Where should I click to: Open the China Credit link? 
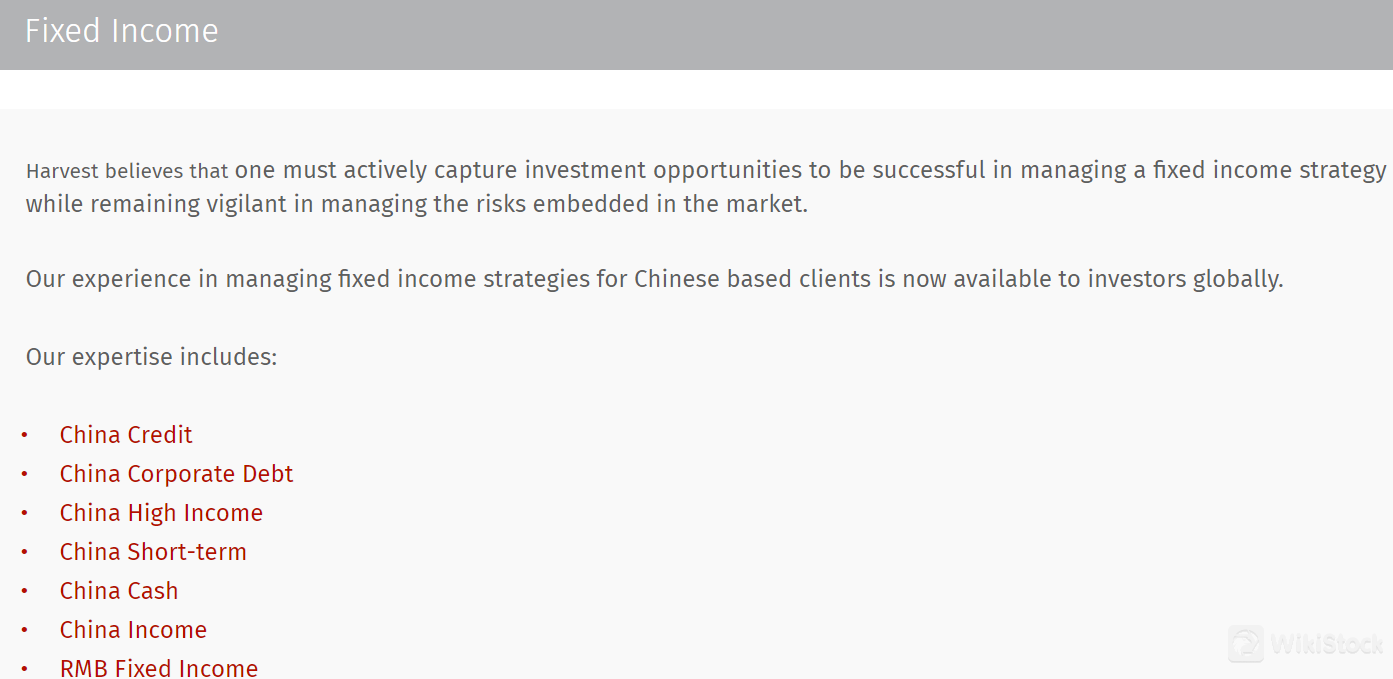click(x=126, y=435)
